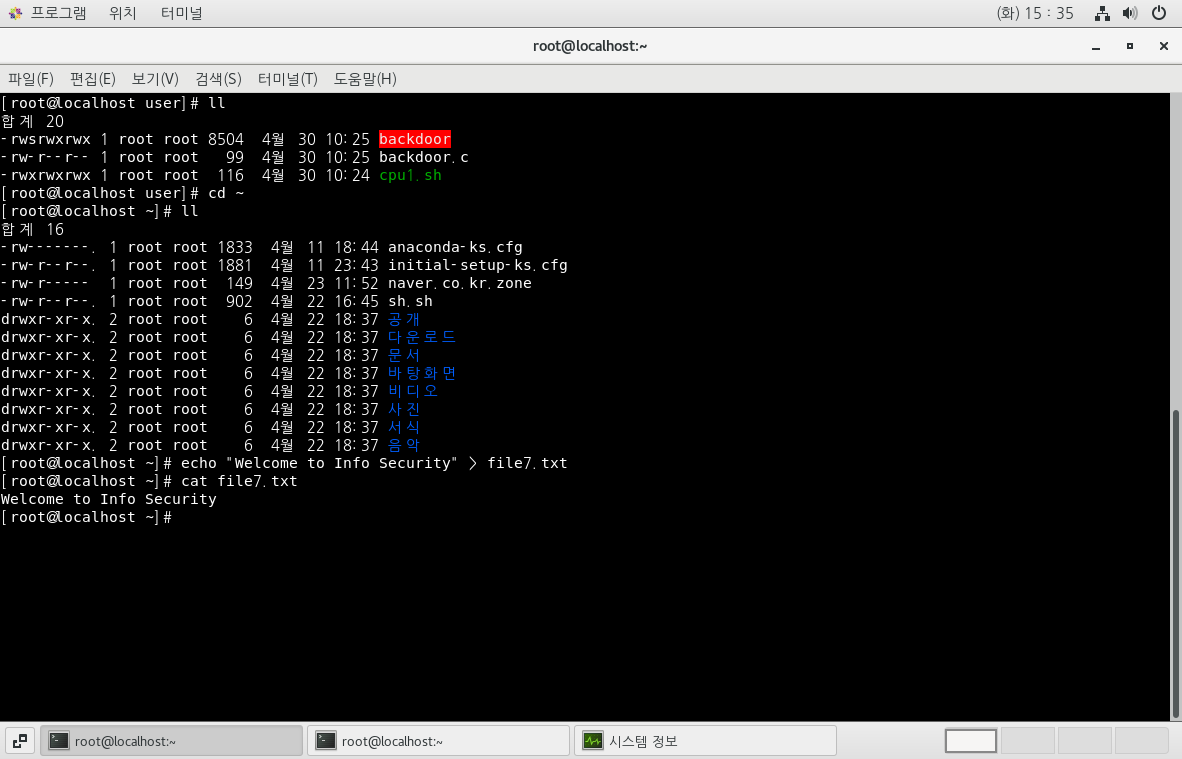Click the echo "Welcome to Info Security" command line
Viewport: 1182px width, 759px height.
[x=284, y=464]
